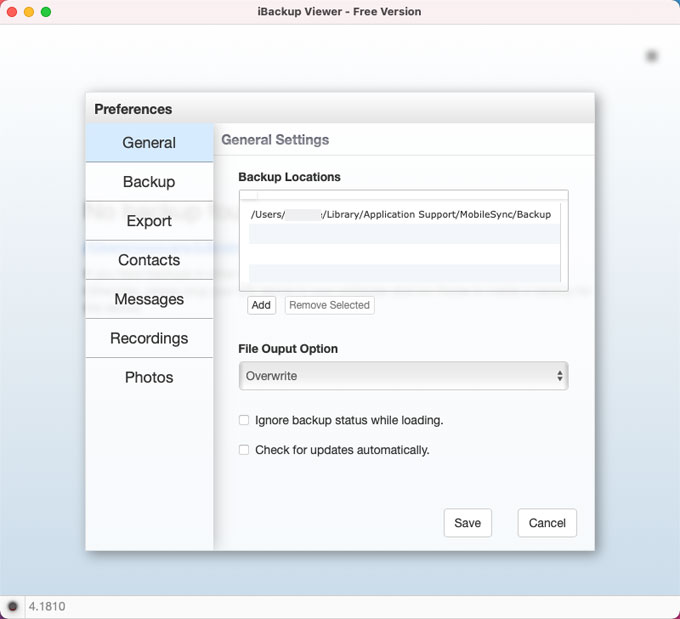The width and height of the screenshot is (680, 619).
Task: Enable Ignore backup status while loading
Action: [244, 420]
